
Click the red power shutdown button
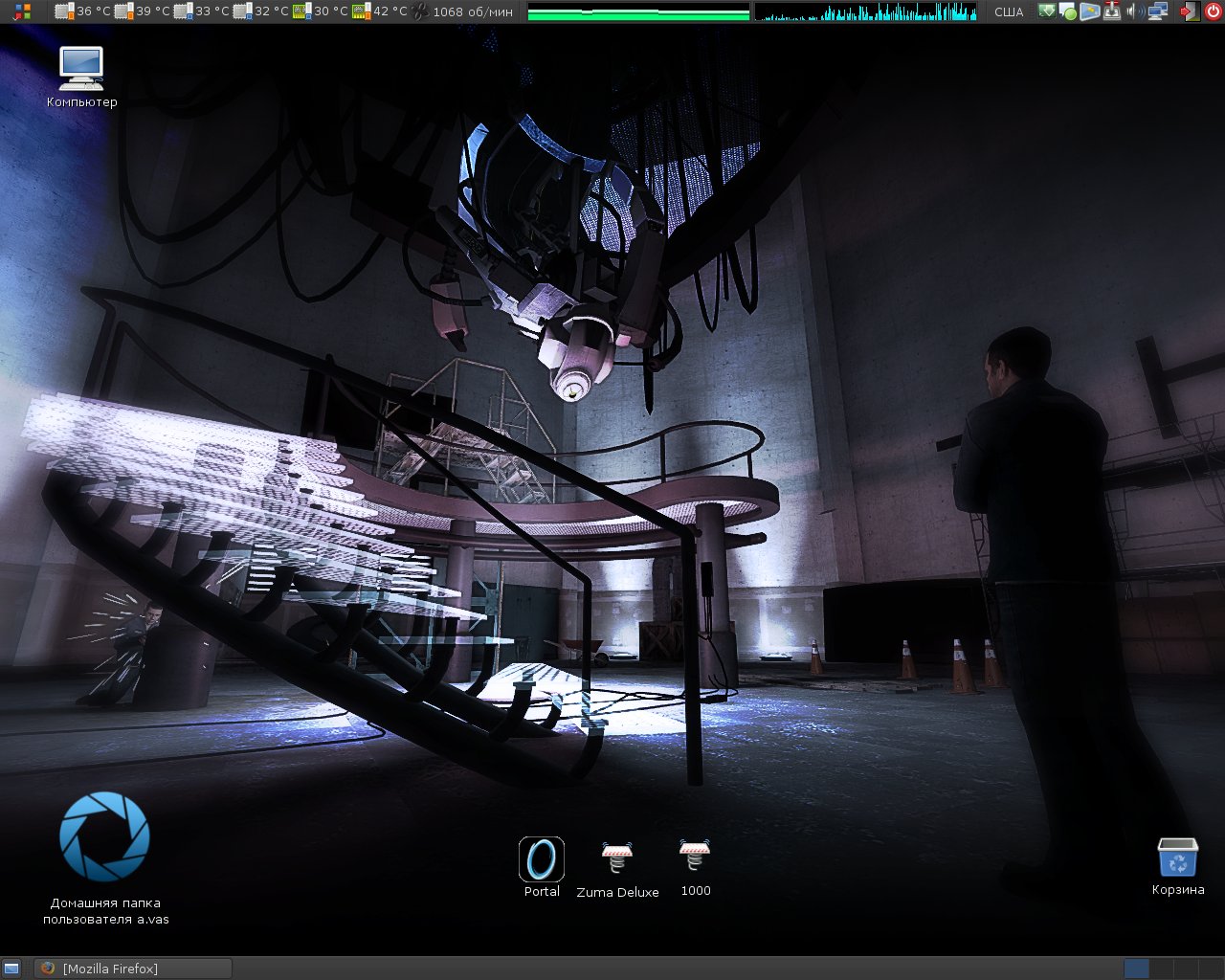pos(1214,11)
